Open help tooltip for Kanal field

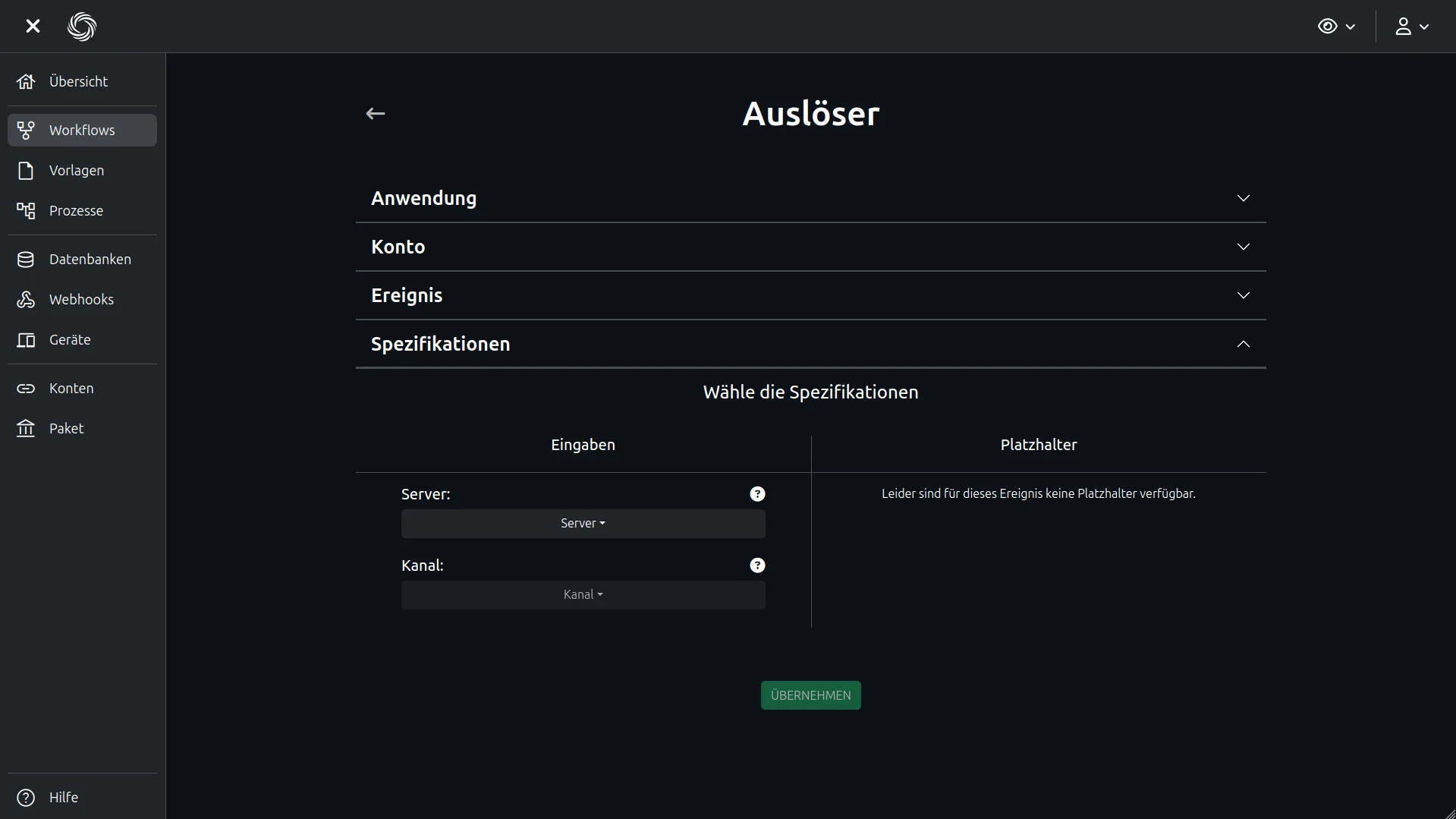click(757, 565)
